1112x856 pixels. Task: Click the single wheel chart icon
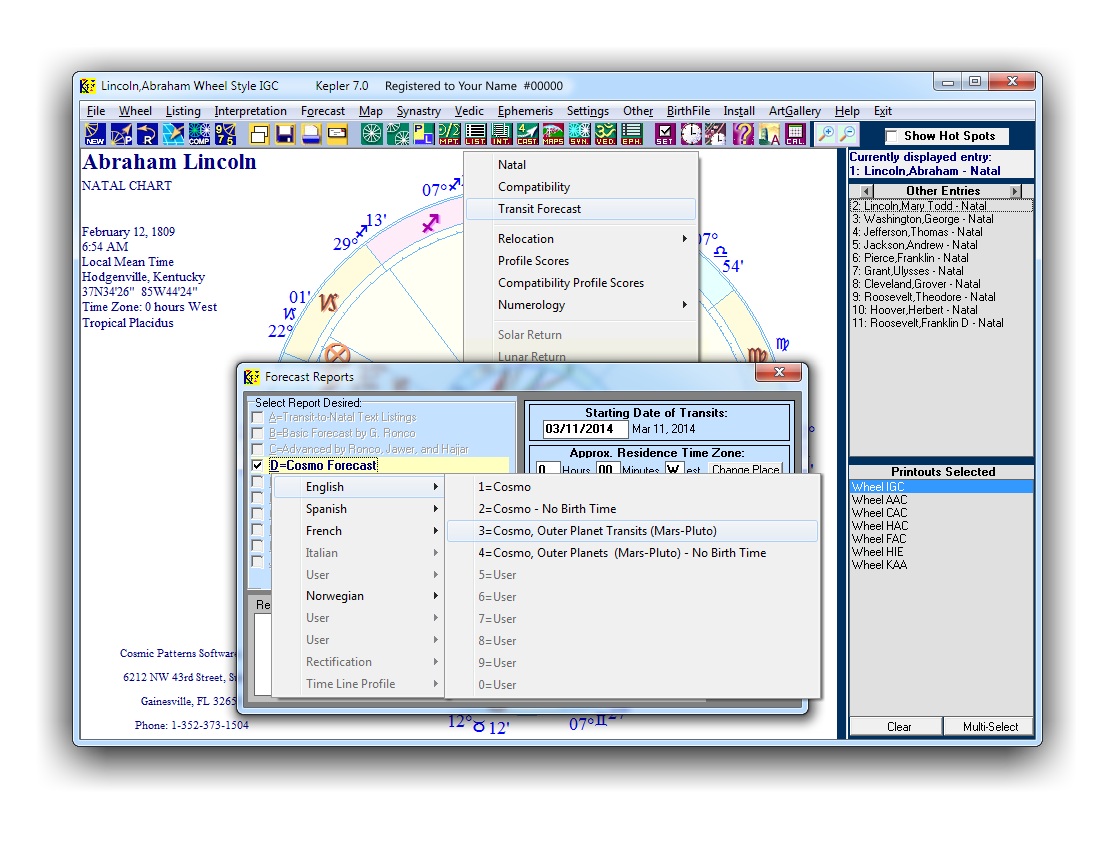click(x=372, y=134)
